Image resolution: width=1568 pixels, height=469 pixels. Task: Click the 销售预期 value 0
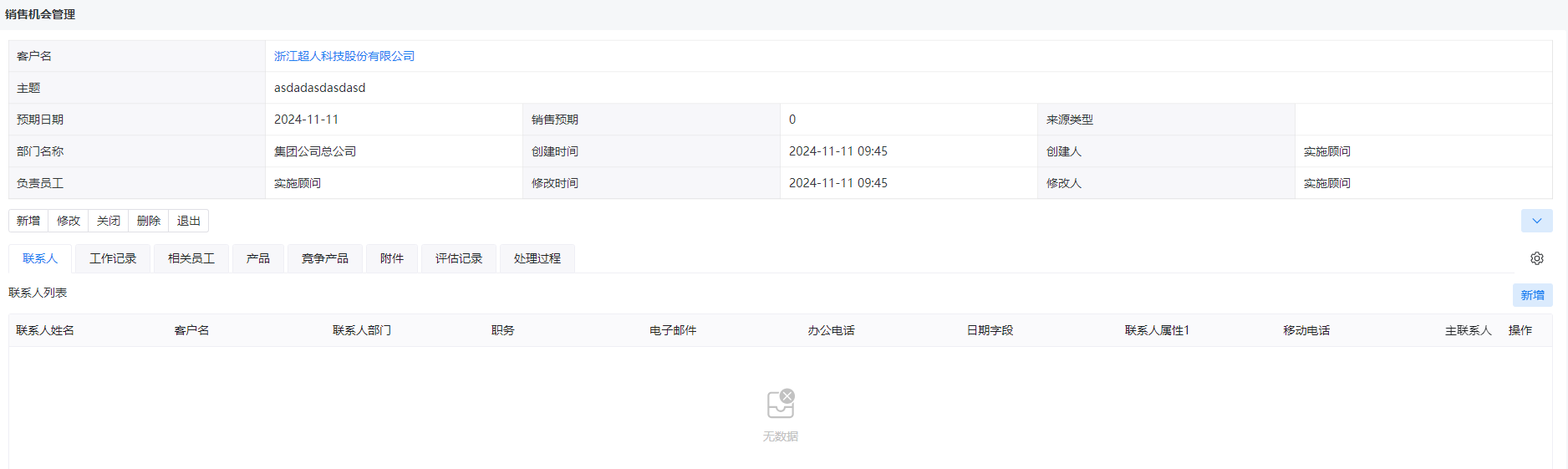pos(792,120)
